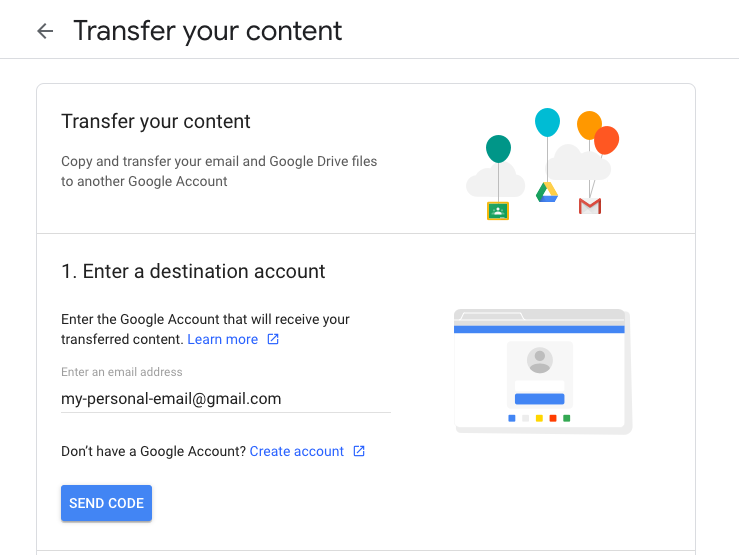739x555 pixels.
Task: Click the avatar icon in the sign-in illustration
Action: 540,360
